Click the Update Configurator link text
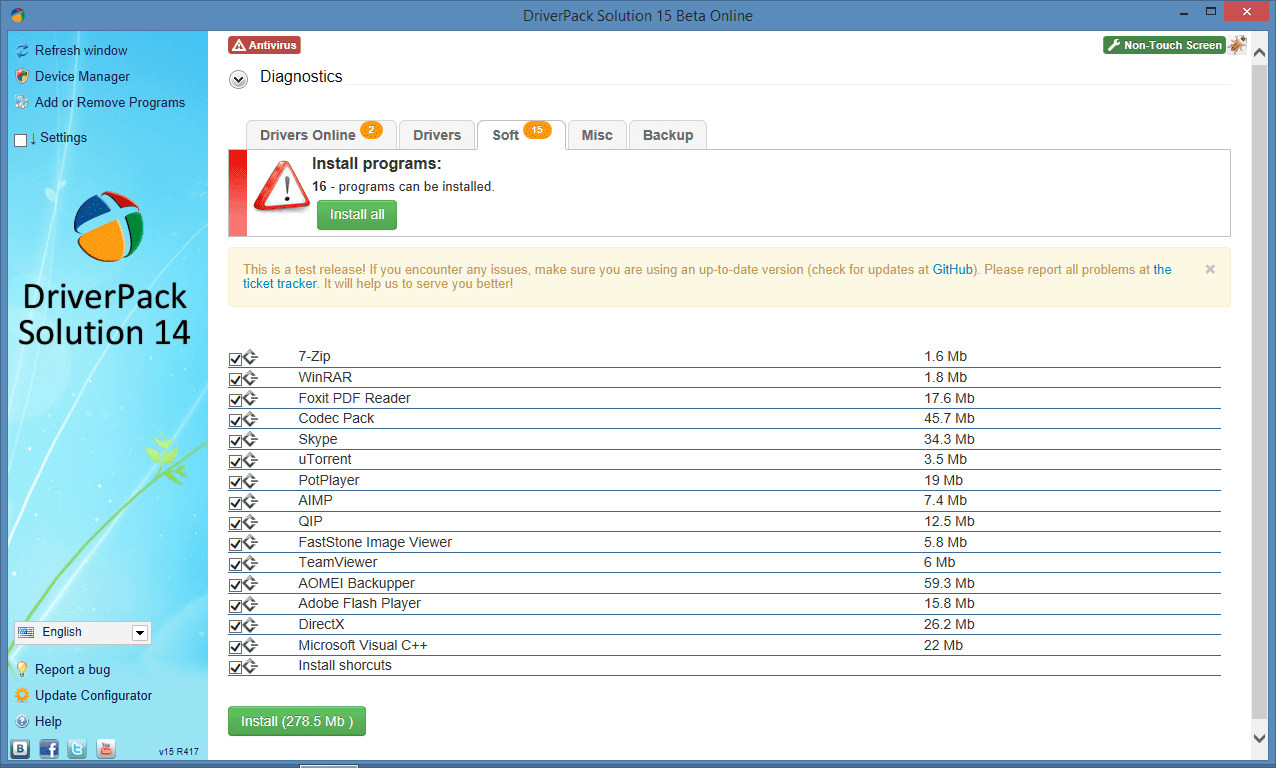The width and height of the screenshot is (1276, 768). [x=93, y=695]
